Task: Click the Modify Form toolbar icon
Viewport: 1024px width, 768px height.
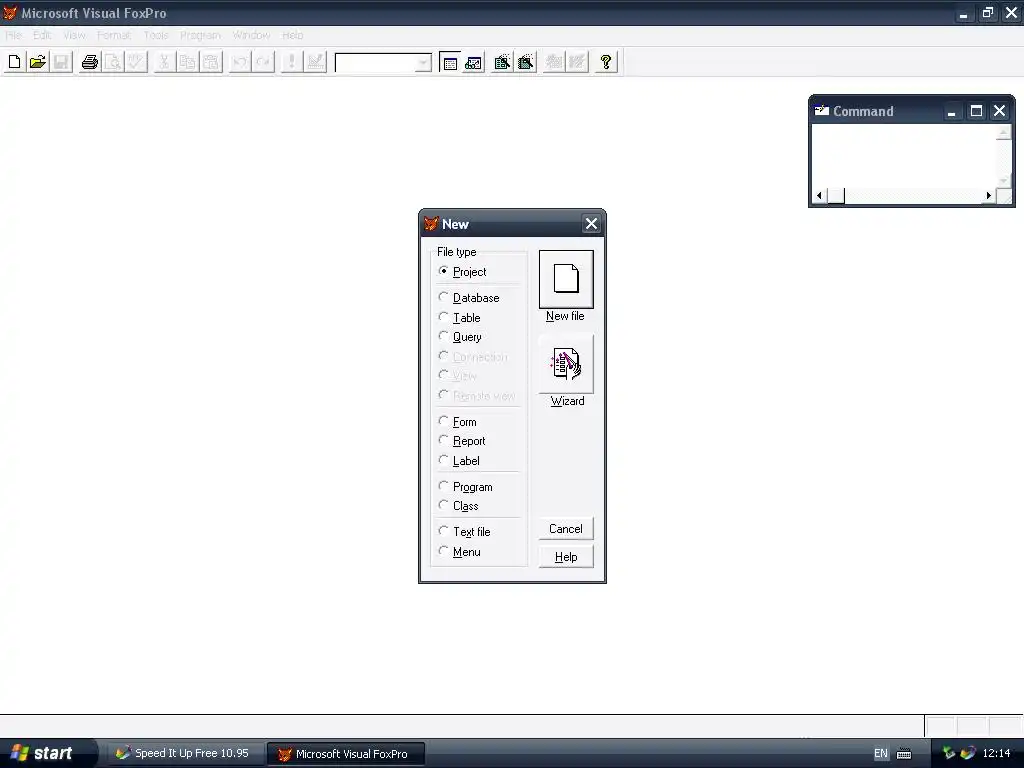Action: pyautogui.click(x=315, y=62)
